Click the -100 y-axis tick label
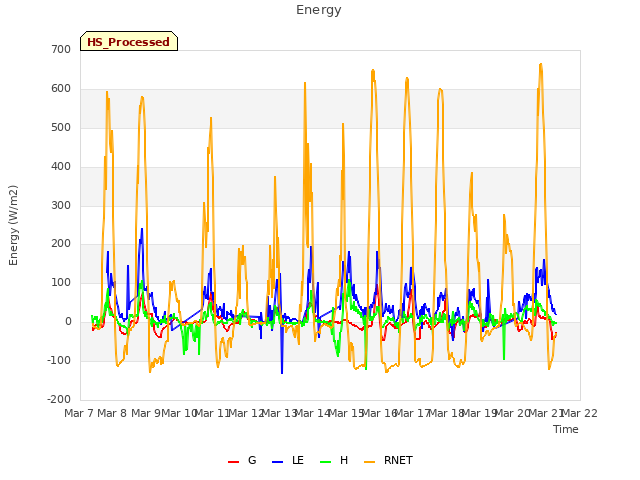The width and height of the screenshot is (640, 480). [59, 360]
